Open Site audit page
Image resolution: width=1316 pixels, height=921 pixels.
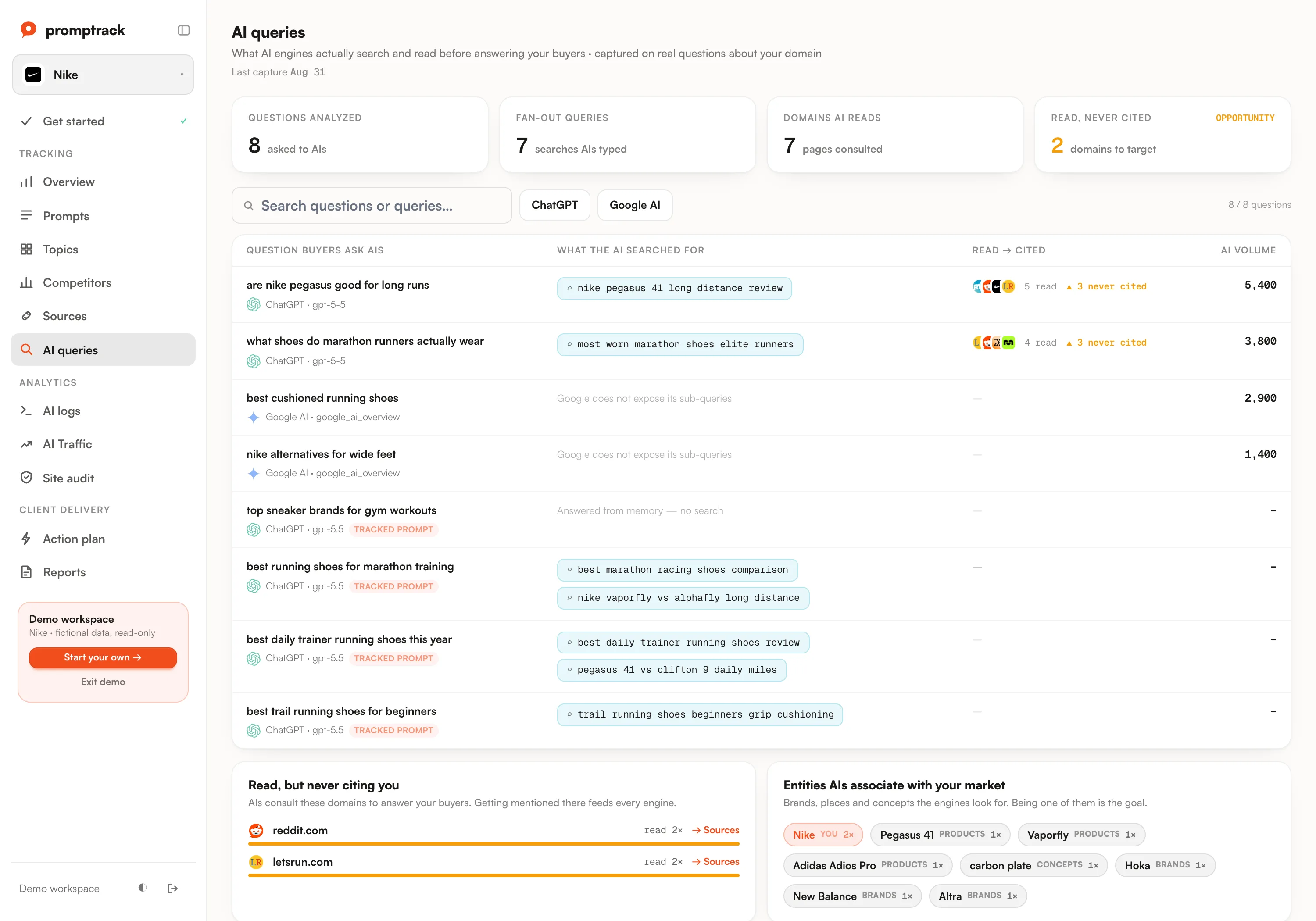[103, 478]
